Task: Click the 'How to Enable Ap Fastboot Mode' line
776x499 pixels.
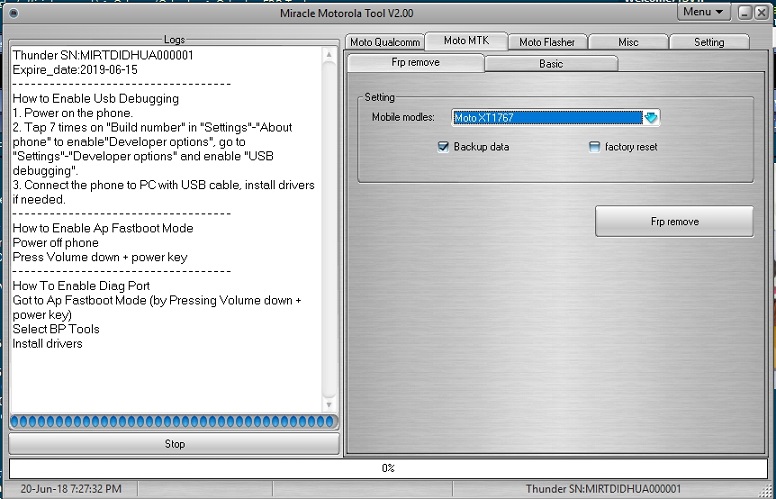Action: (x=103, y=228)
